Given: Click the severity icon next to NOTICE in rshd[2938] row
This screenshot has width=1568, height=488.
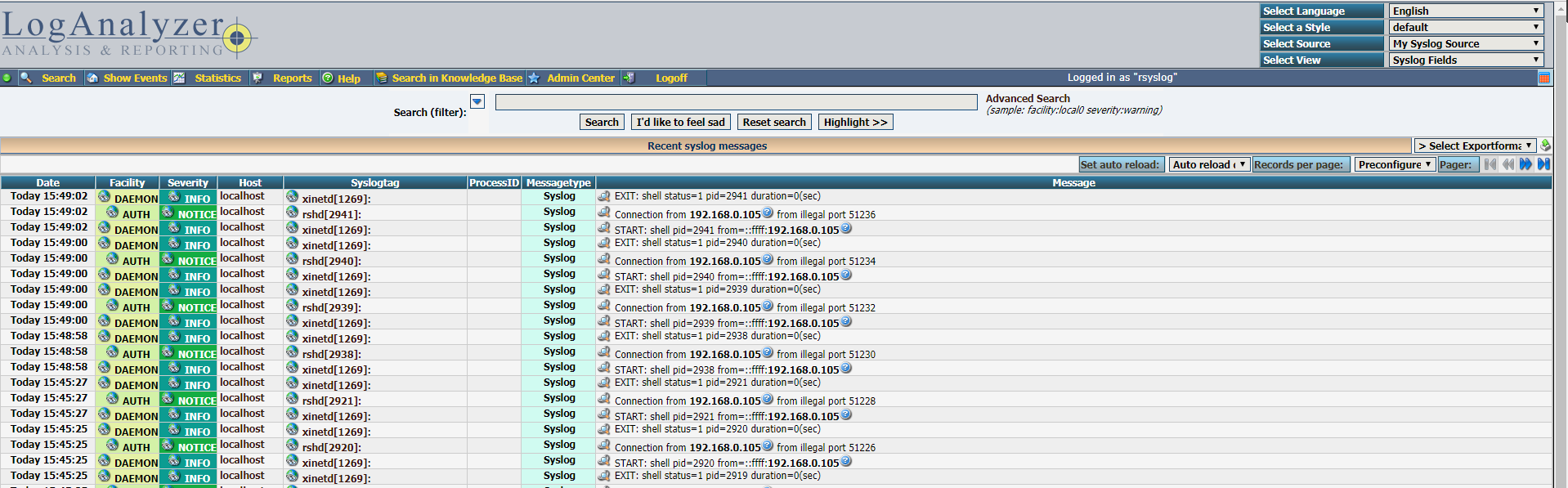Looking at the screenshot, I should (x=168, y=352).
